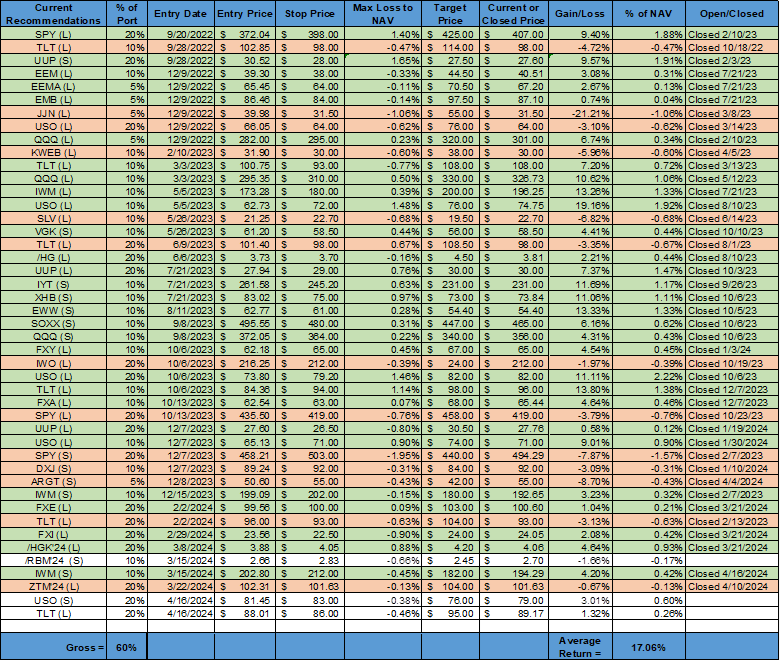Click the 'DXJ (S)' ticker cell

coord(53,469)
